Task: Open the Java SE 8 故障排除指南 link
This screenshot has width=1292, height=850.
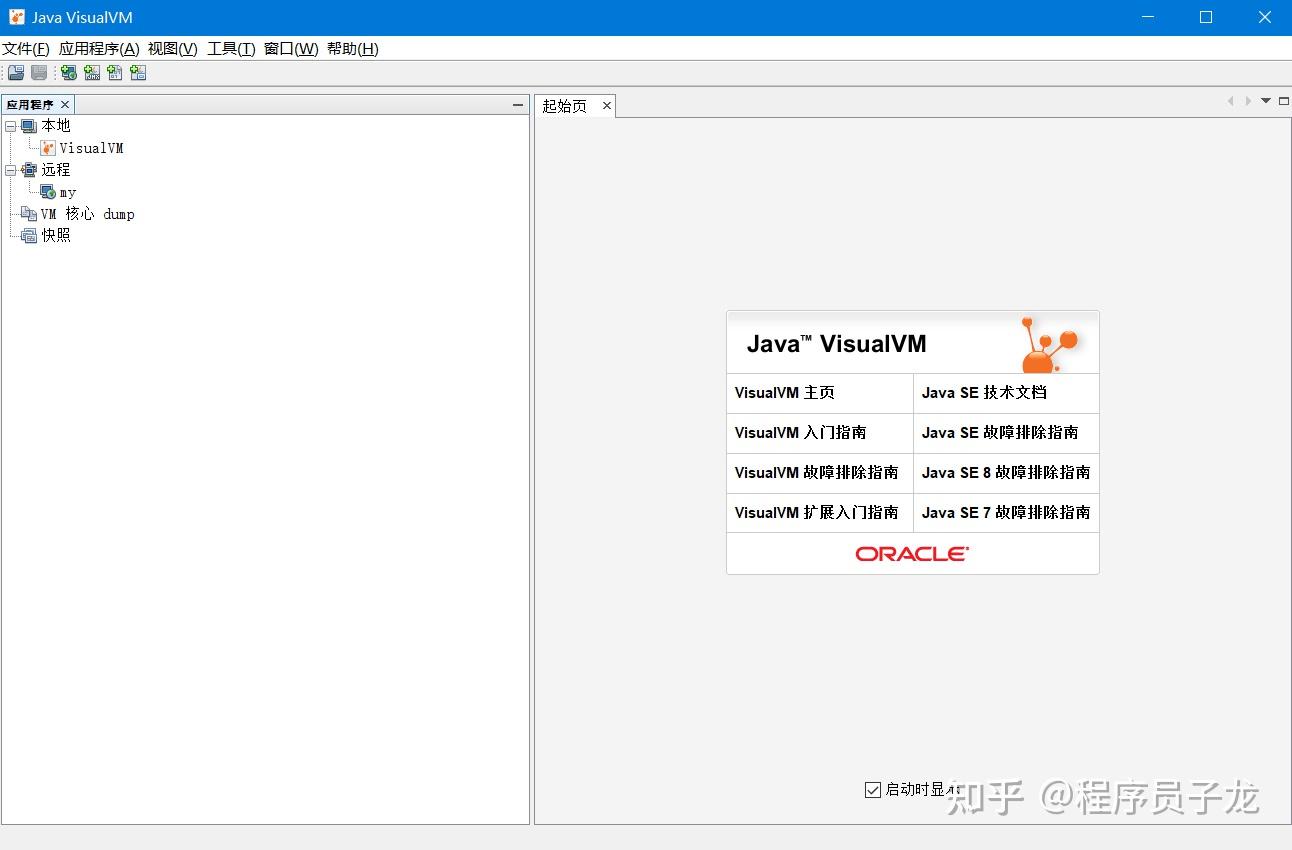Action: 1005,472
